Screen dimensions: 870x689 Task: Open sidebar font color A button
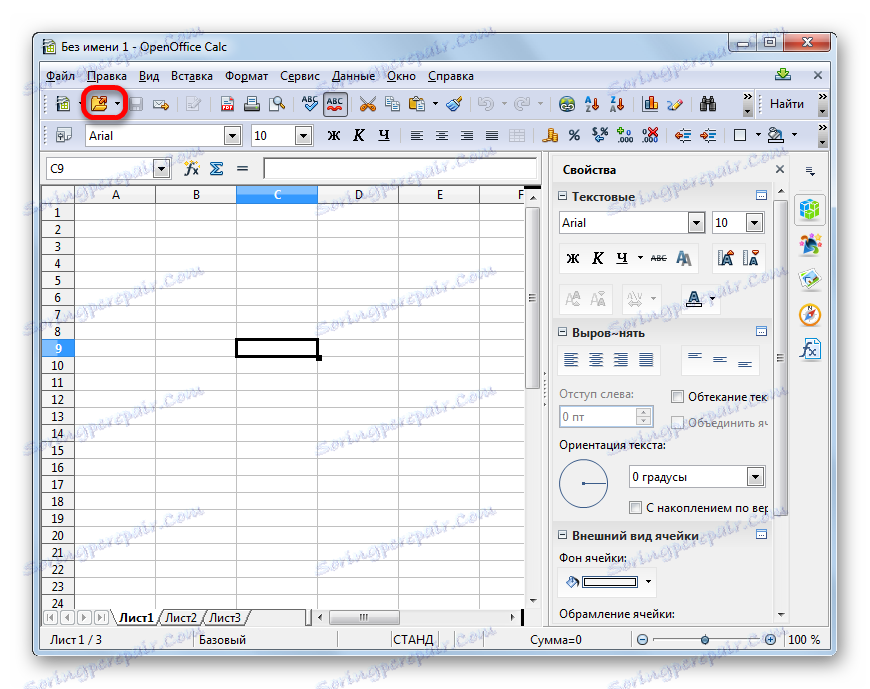[x=694, y=299]
